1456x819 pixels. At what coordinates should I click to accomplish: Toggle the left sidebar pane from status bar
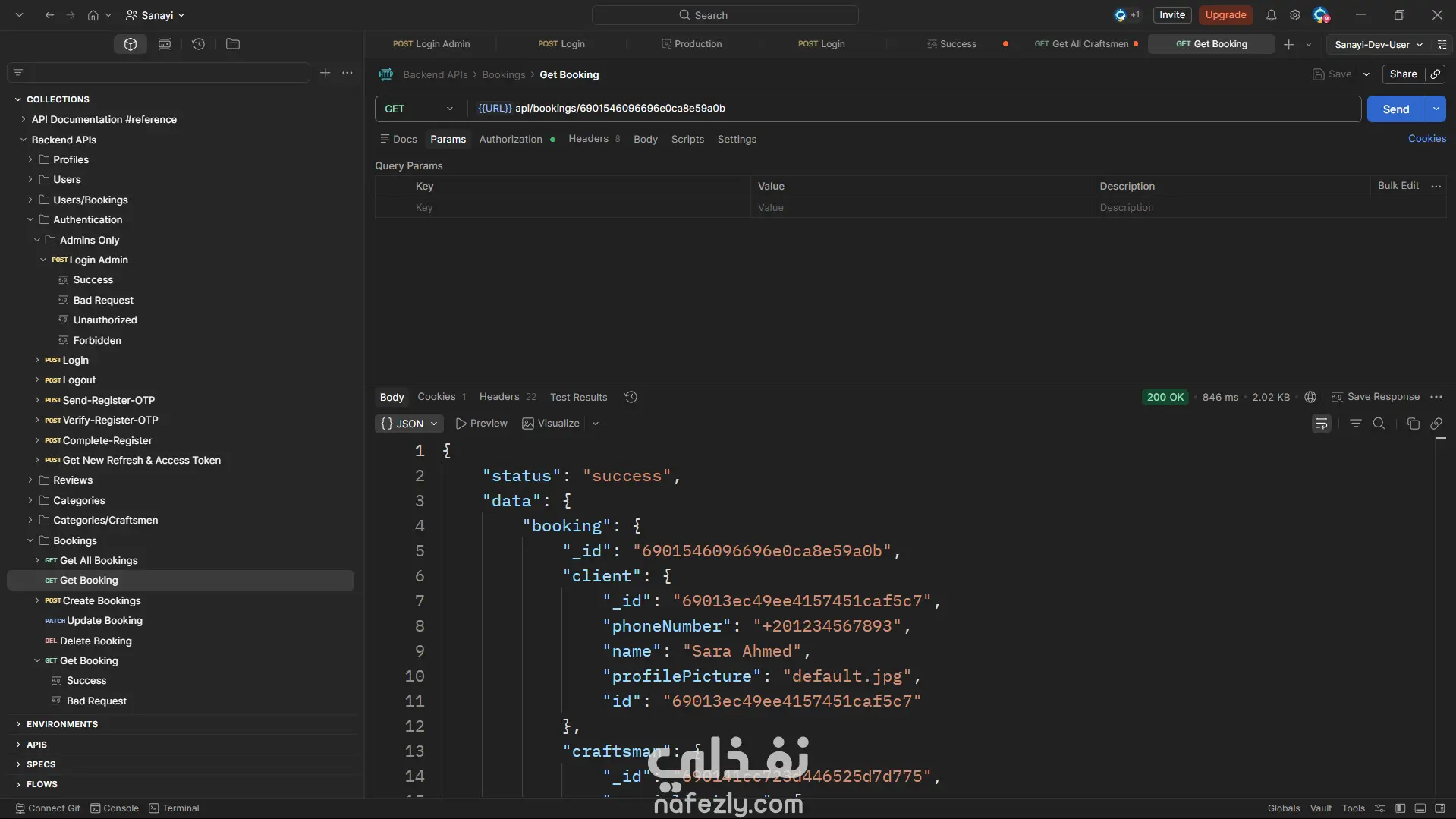[x=1401, y=808]
